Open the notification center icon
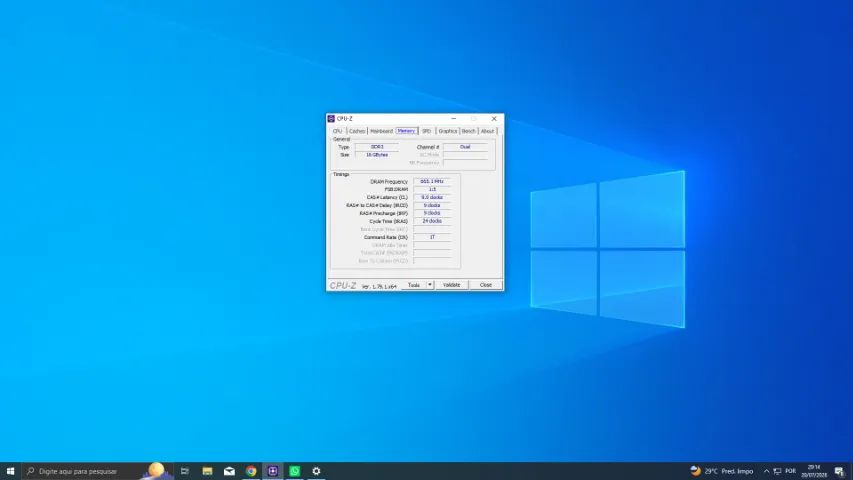This screenshot has width=853, height=480. [839, 471]
